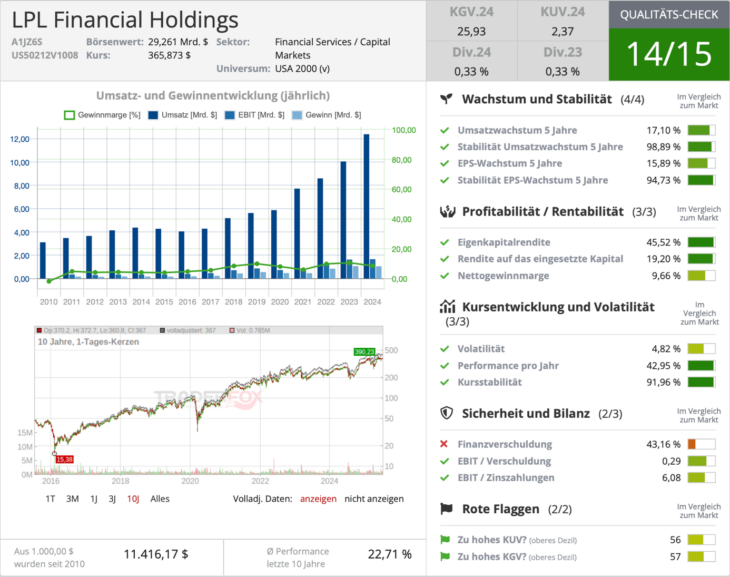
Task: Open the Umsatzwachstum 5 Jahre metric
Action: point(517,130)
